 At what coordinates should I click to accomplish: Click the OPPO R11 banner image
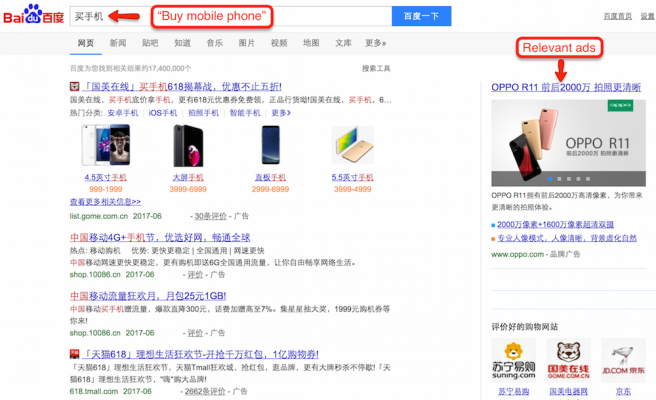click(x=568, y=143)
